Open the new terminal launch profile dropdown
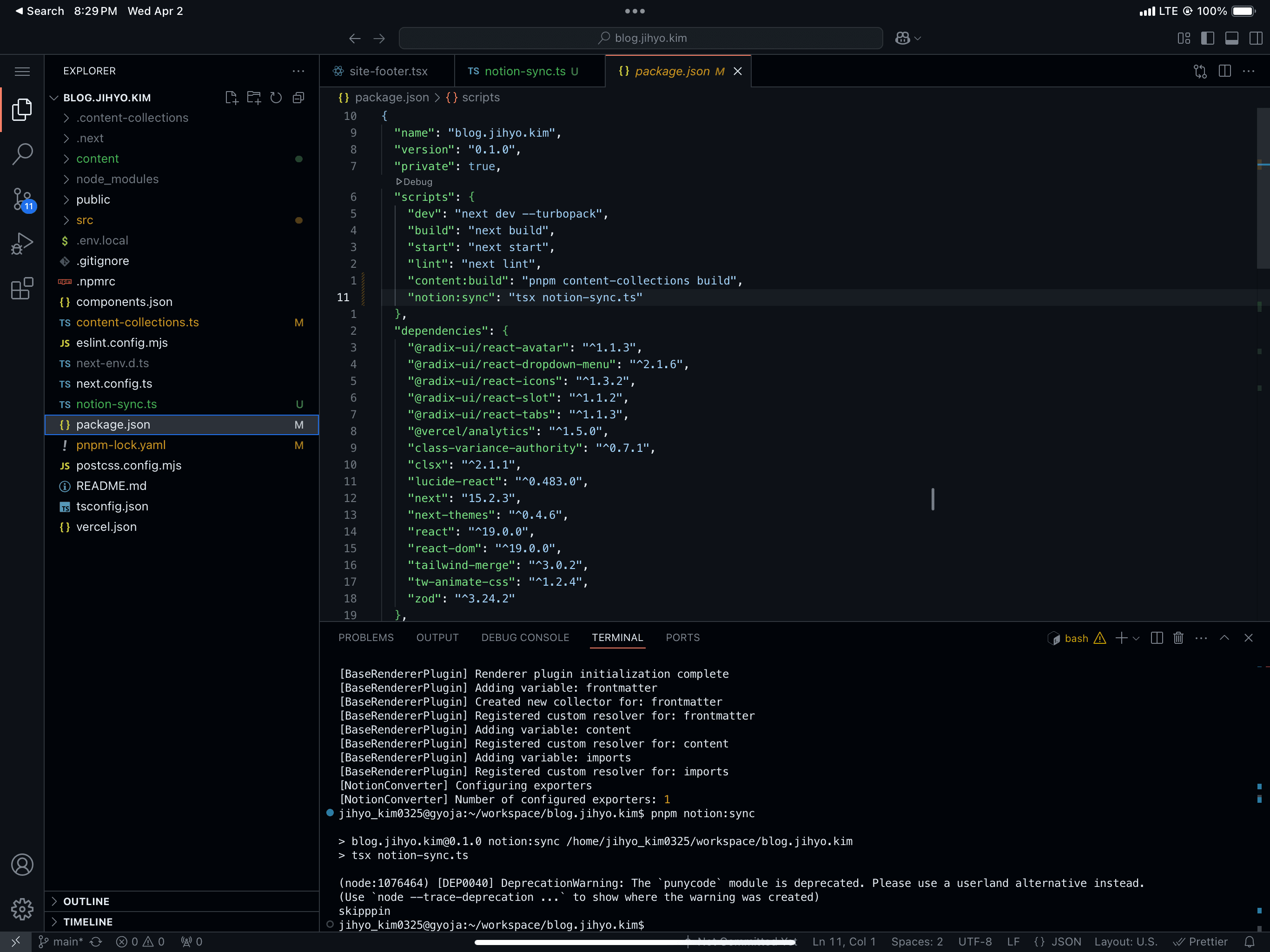 [1136, 639]
